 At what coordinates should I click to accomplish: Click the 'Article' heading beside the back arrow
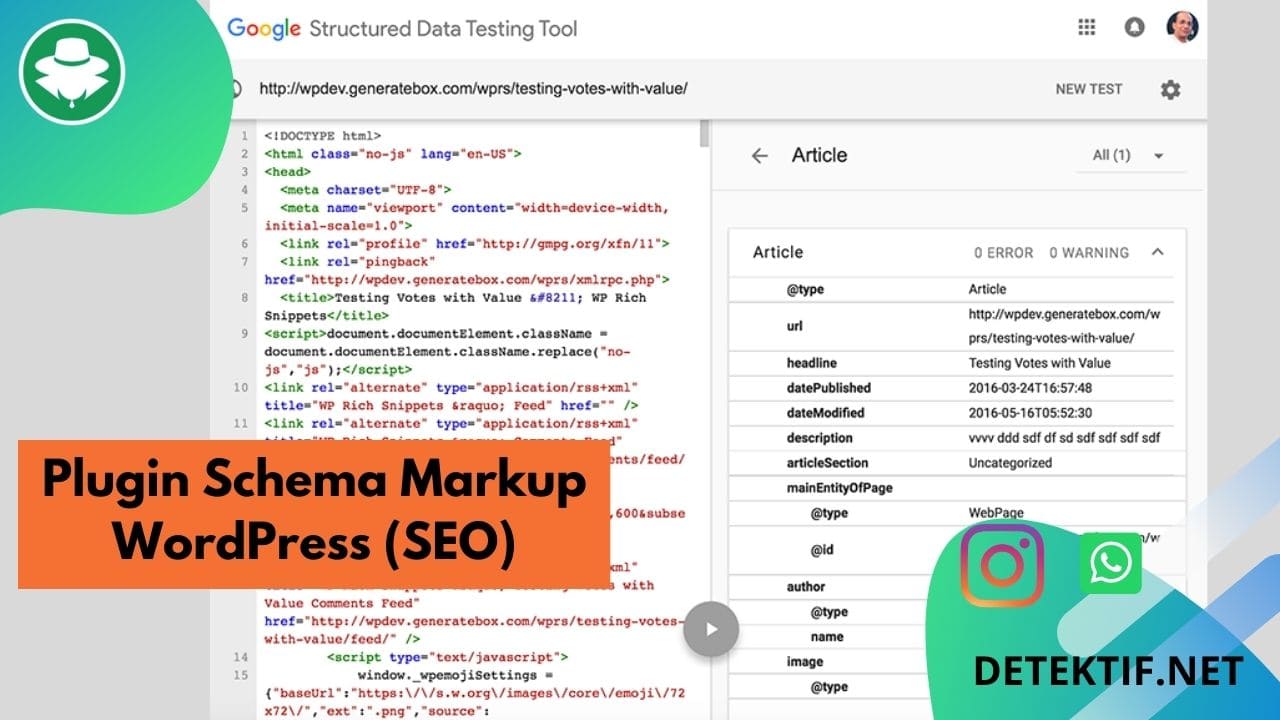(819, 155)
